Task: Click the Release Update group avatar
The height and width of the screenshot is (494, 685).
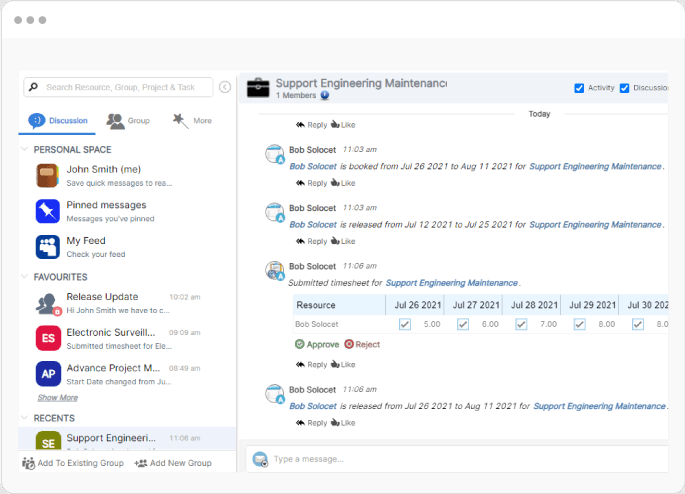Action: (x=48, y=304)
